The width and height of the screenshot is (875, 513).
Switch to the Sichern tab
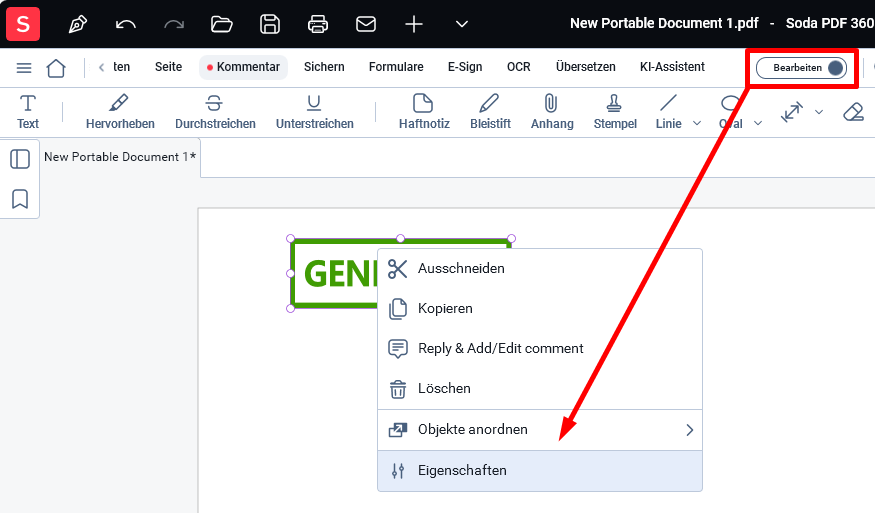(324, 67)
